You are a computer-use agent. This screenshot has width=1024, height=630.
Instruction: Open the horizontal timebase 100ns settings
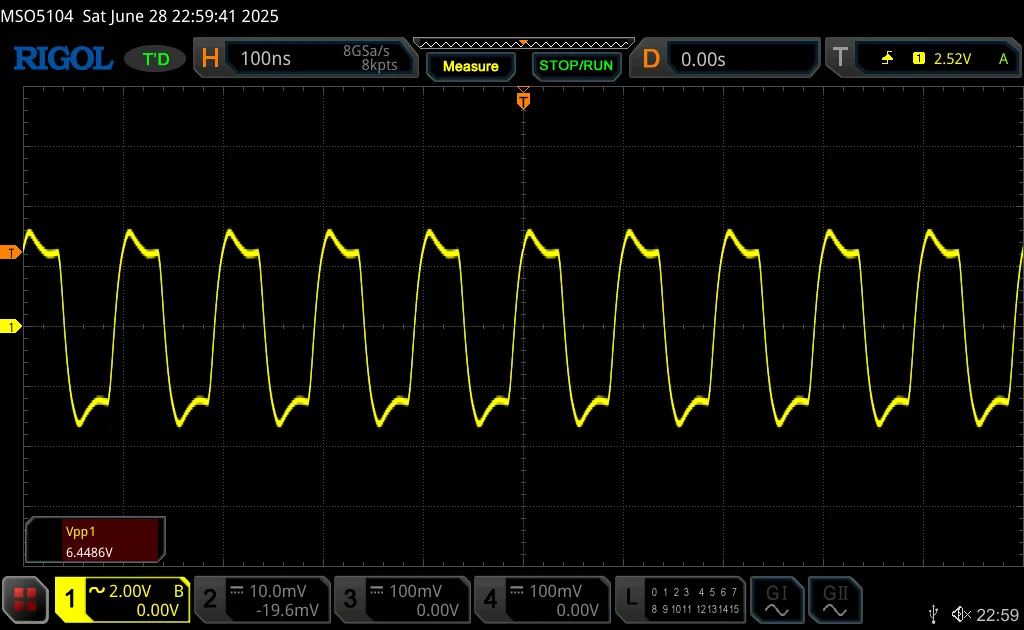click(x=305, y=58)
